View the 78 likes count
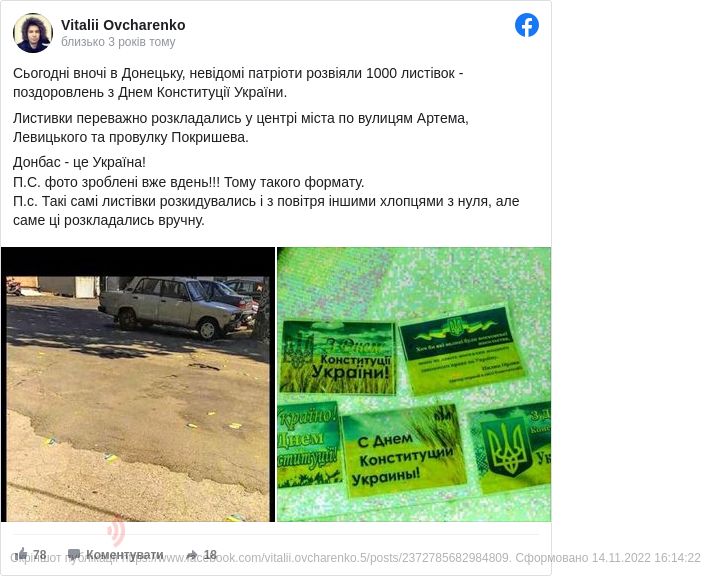Image resolution: width=720 pixels, height=576 pixels. (40, 555)
